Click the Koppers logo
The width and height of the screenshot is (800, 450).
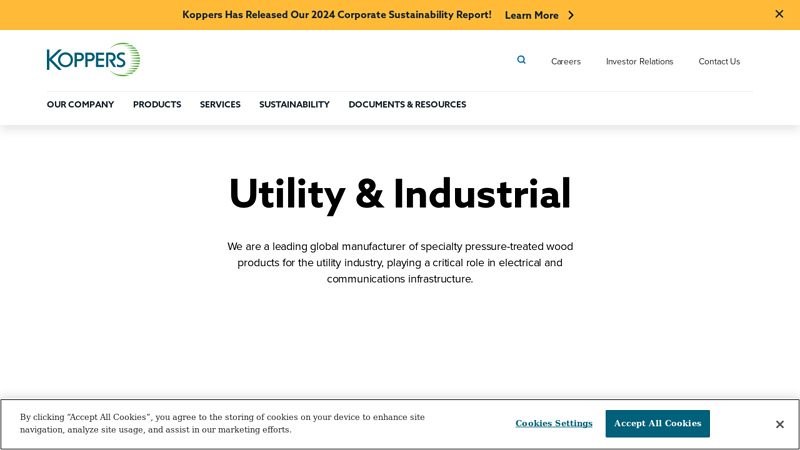pos(93,59)
